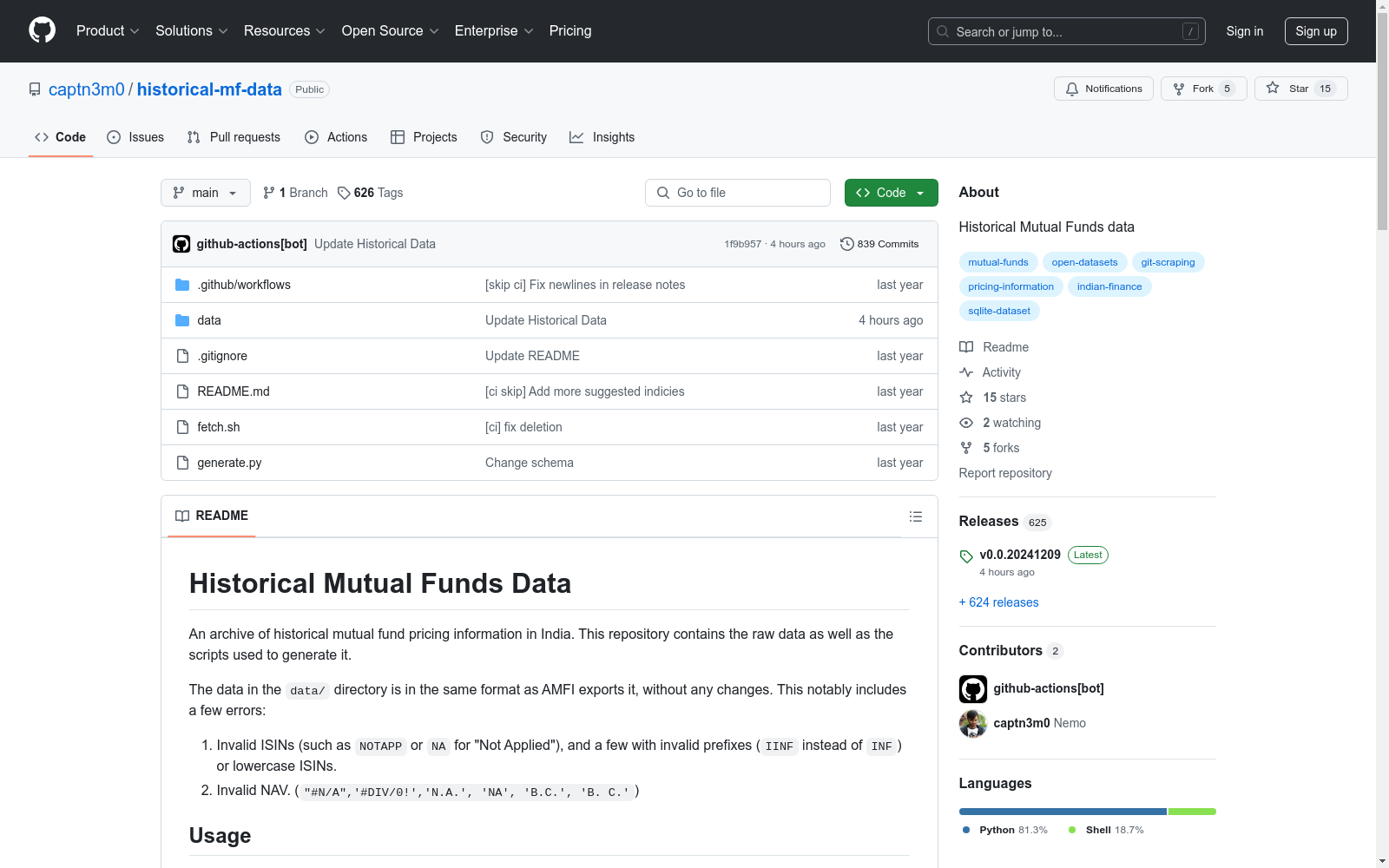Open commit 1f9b957 hash link
The width and height of the screenshot is (1389, 868).
point(742,244)
